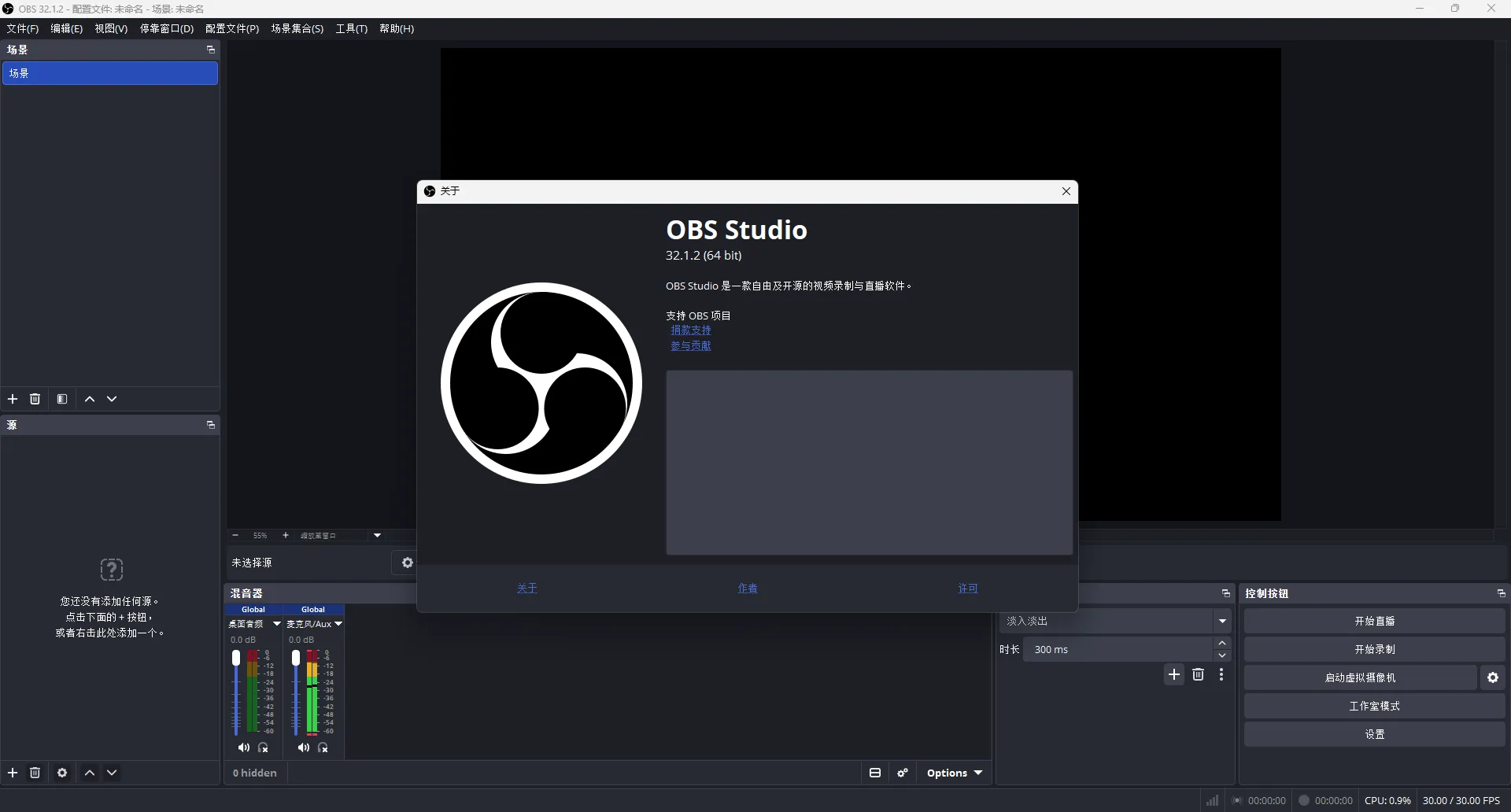Mute the 桌面音频 audio source
The height and width of the screenshot is (812, 1511).
tap(244, 747)
